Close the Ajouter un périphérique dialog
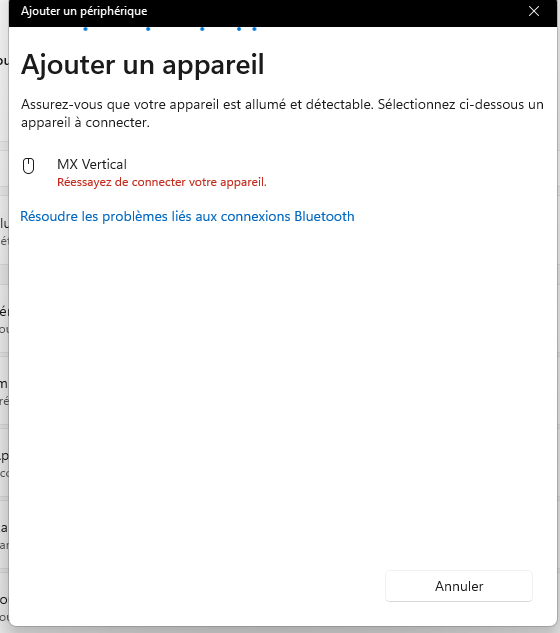 (x=534, y=11)
